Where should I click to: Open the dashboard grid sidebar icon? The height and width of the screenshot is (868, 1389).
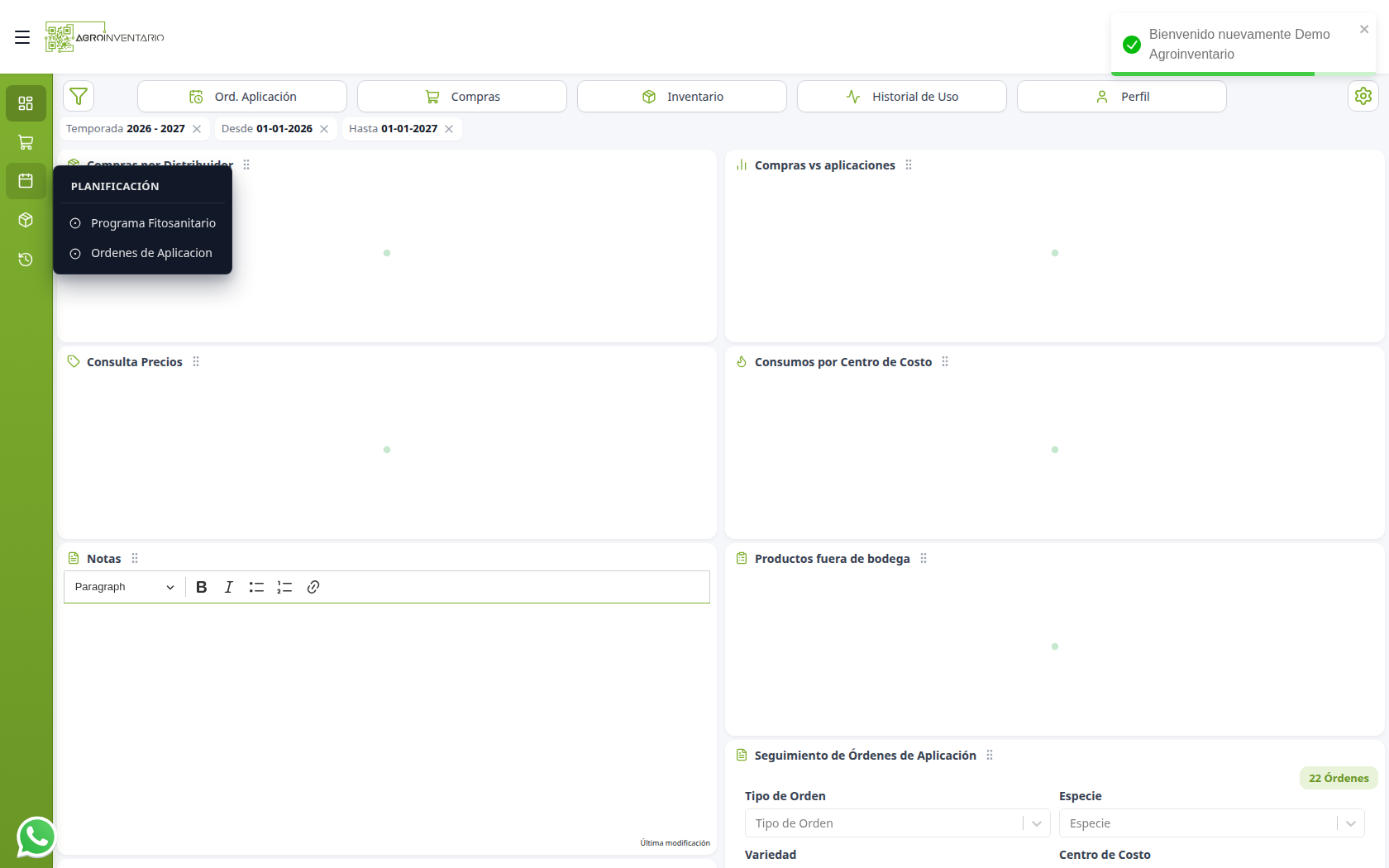(x=26, y=103)
